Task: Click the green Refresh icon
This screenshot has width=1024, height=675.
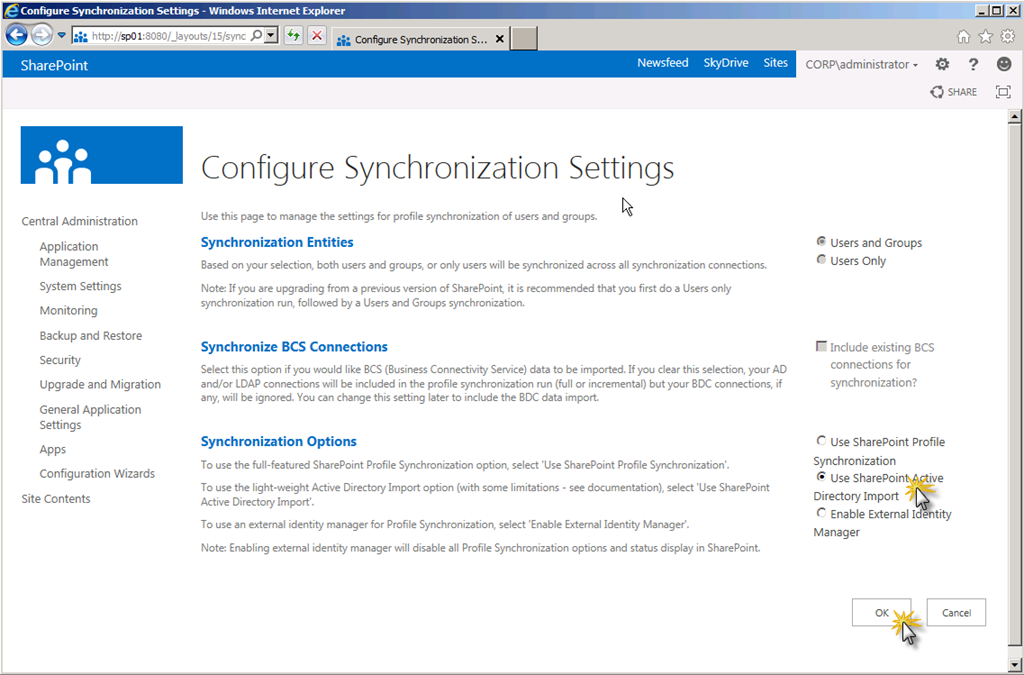Action: [x=294, y=35]
